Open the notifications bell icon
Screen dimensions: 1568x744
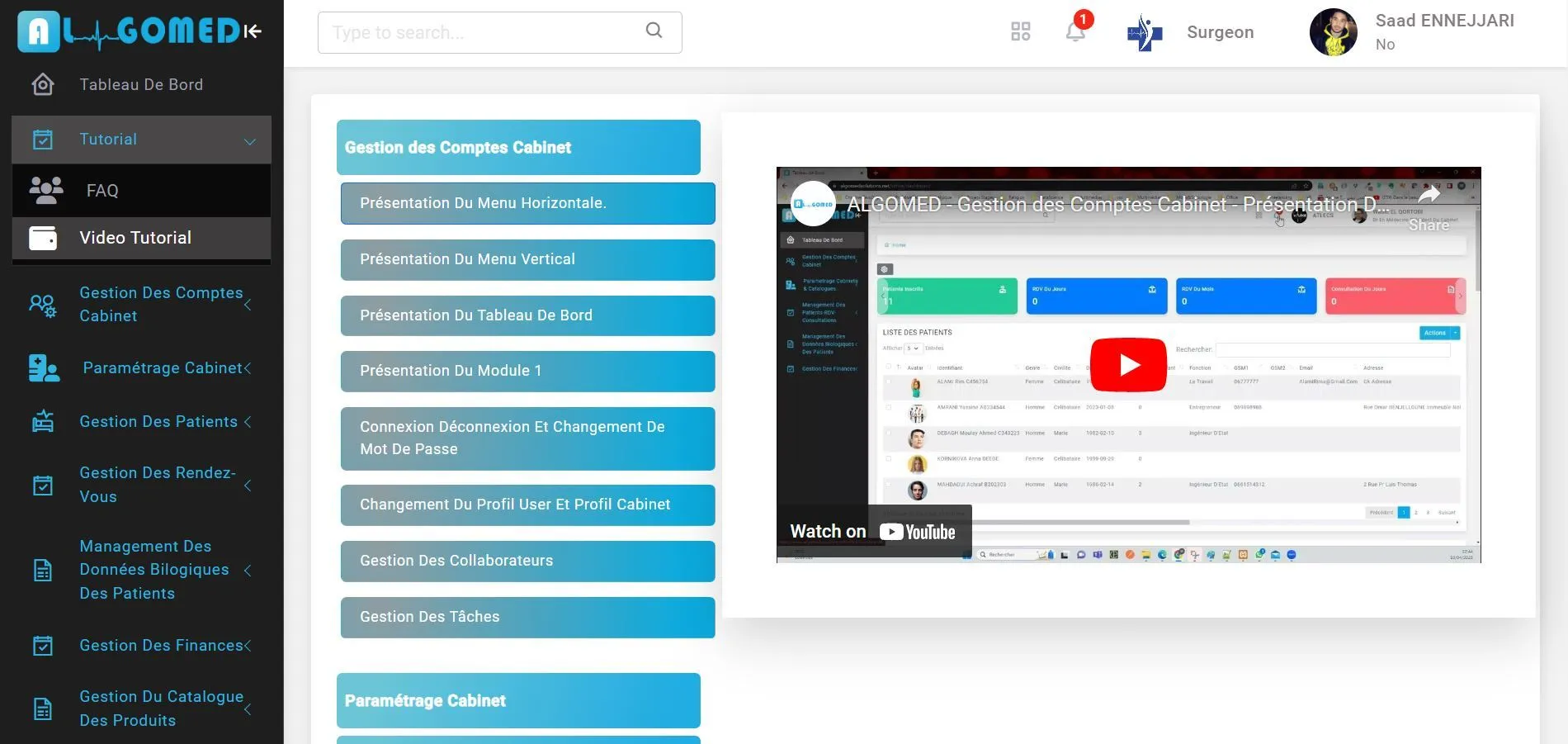click(x=1074, y=32)
